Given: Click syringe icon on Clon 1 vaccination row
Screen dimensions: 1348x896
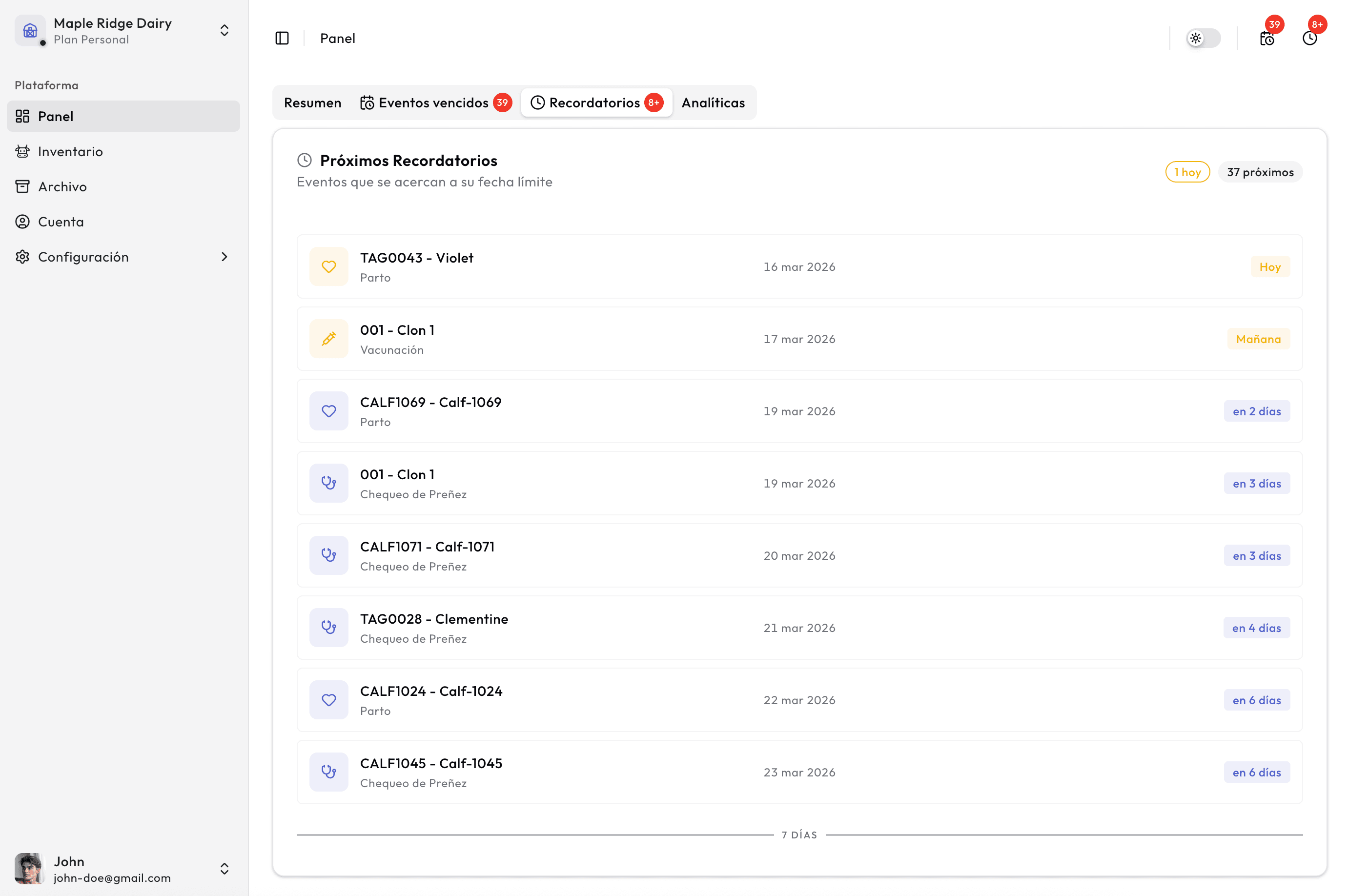Looking at the screenshot, I should click(x=328, y=339).
